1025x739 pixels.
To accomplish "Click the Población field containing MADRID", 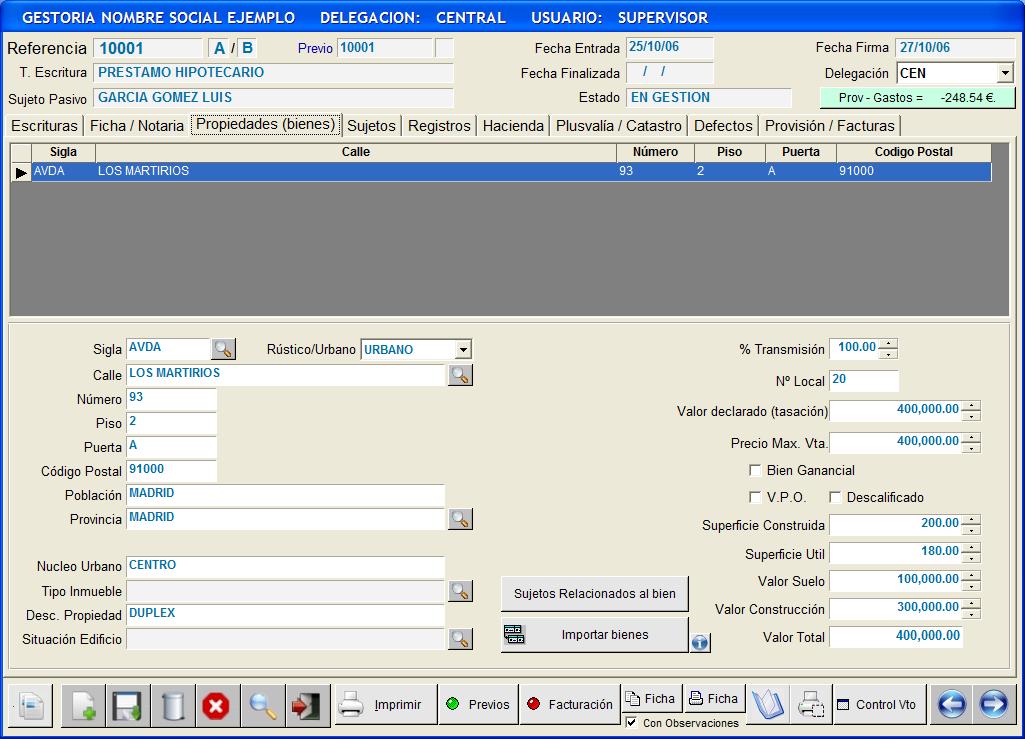I will (285, 495).
